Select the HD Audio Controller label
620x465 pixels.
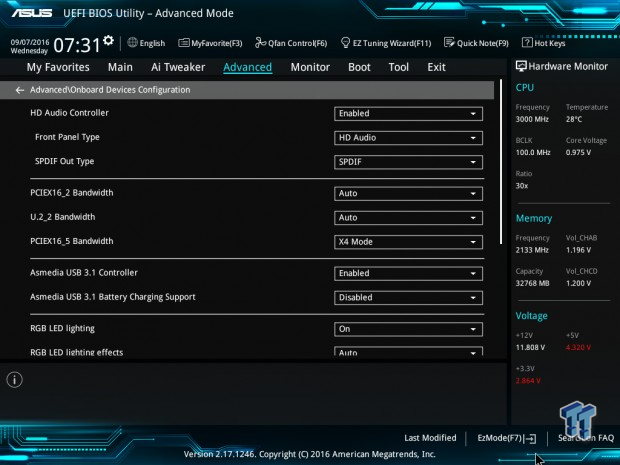(x=69, y=113)
